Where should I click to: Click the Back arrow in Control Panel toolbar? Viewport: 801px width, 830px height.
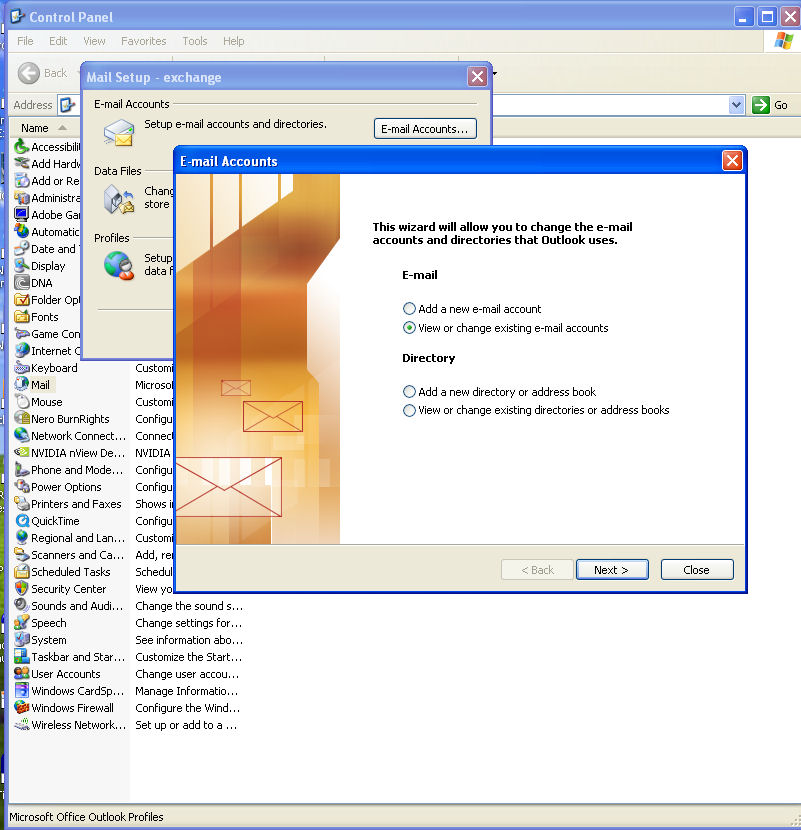(x=29, y=73)
